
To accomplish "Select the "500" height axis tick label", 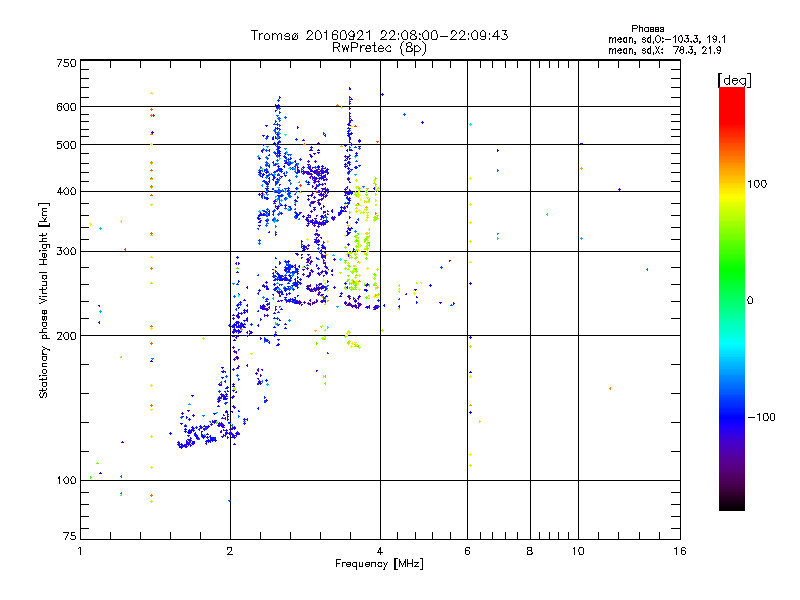I will point(66,145).
